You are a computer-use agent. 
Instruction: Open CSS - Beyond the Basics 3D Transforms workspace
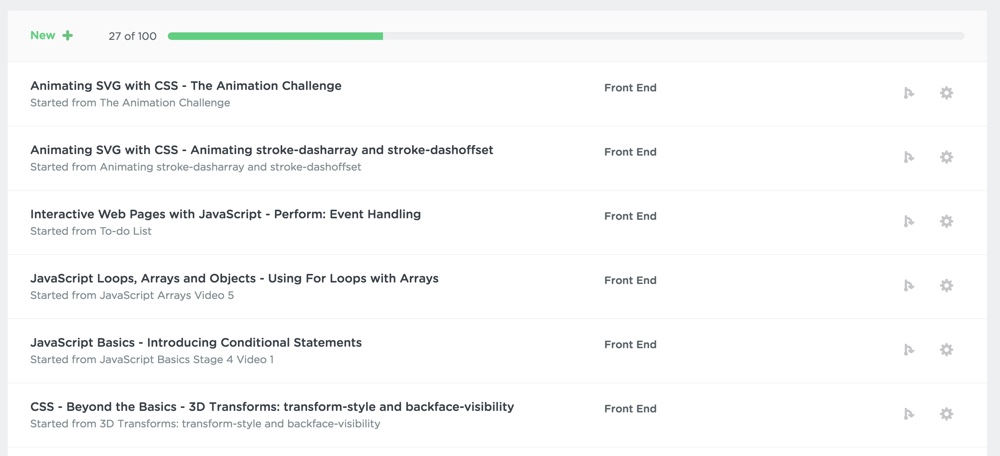[272, 407]
